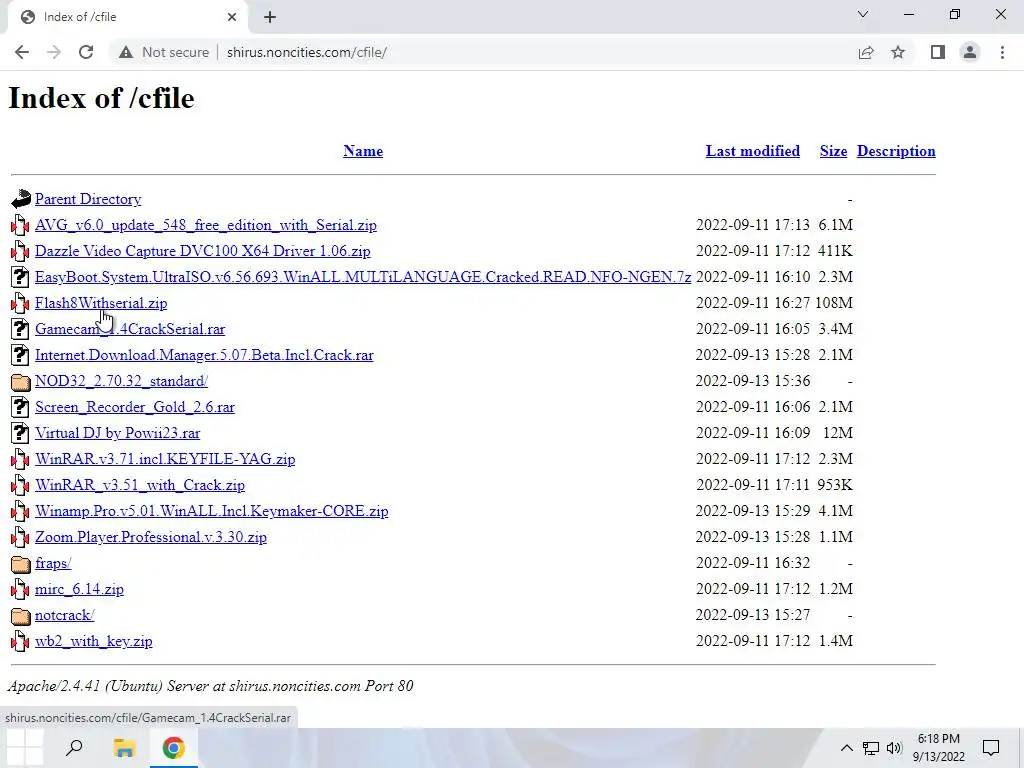The width and height of the screenshot is (1024, 768).
Task: Open the NOD32_2.70.32_standard folder
Action: [121, 381]
